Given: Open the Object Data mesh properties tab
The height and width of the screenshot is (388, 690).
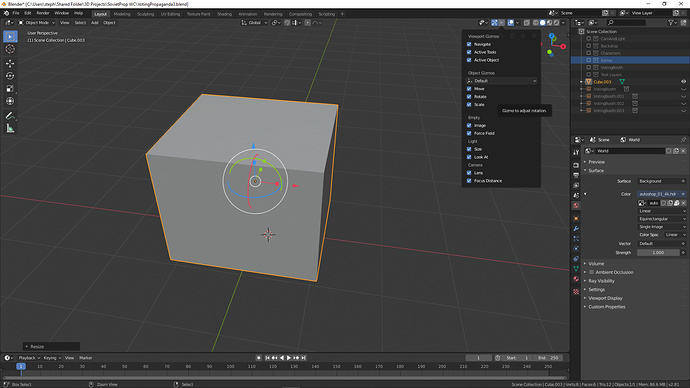Looking at the screenshot, I should coord(576,269).
